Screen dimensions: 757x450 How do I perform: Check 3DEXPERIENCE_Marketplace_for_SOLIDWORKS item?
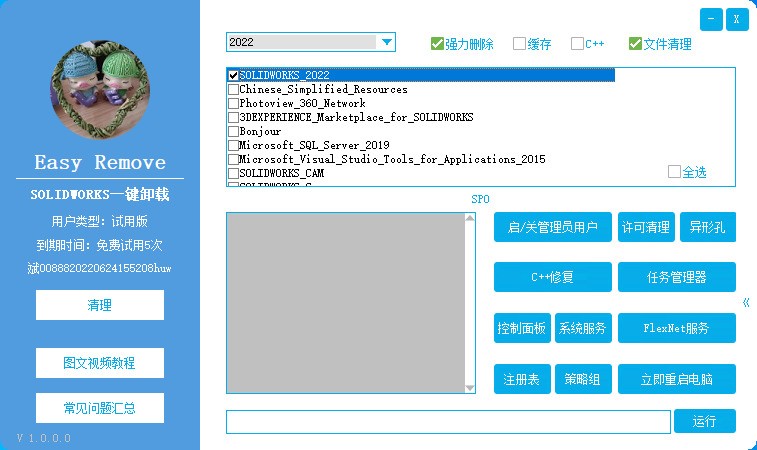(233, 117)
